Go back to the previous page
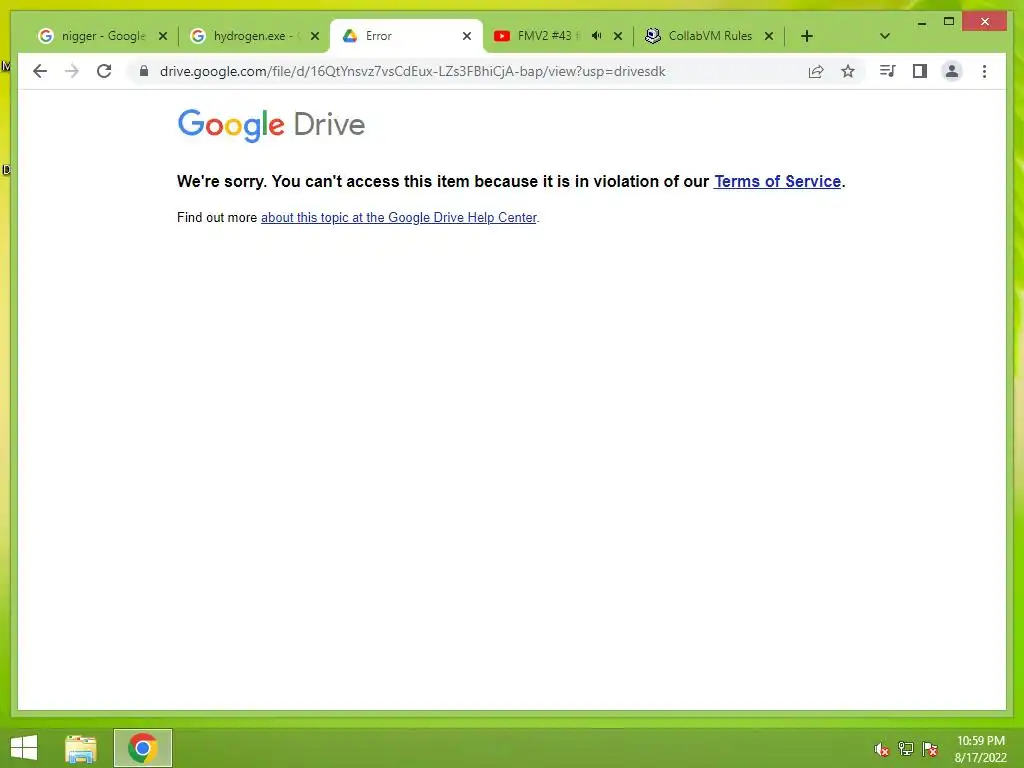Viewport: 1024px width, 768px height. click(40, 71)
